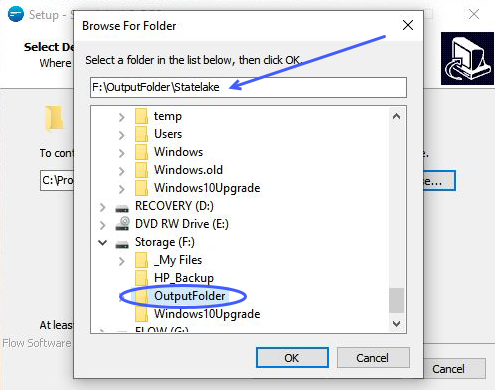Screen dimensions: 495x390
Task: Expand the _My Files folder
Action: [x=122, y=261]
